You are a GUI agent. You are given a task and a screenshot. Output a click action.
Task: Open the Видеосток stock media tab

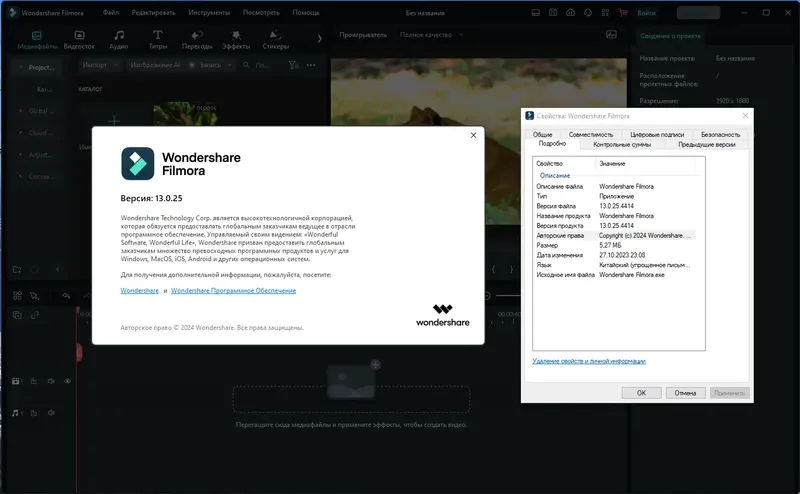[79, 40]
